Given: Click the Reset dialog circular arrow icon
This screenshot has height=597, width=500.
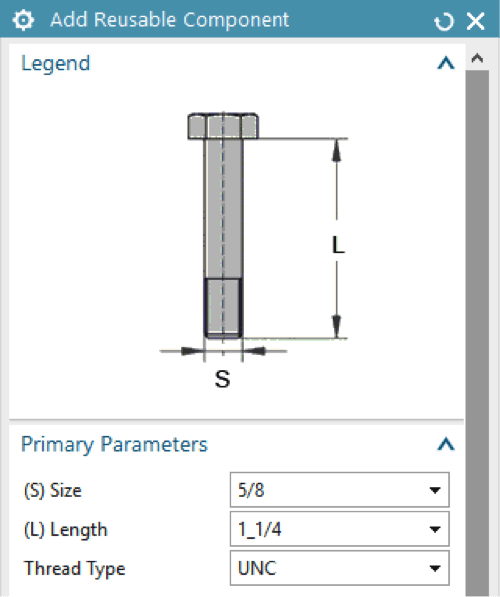Looking at the screenshot, I should (x=444, y=21).
